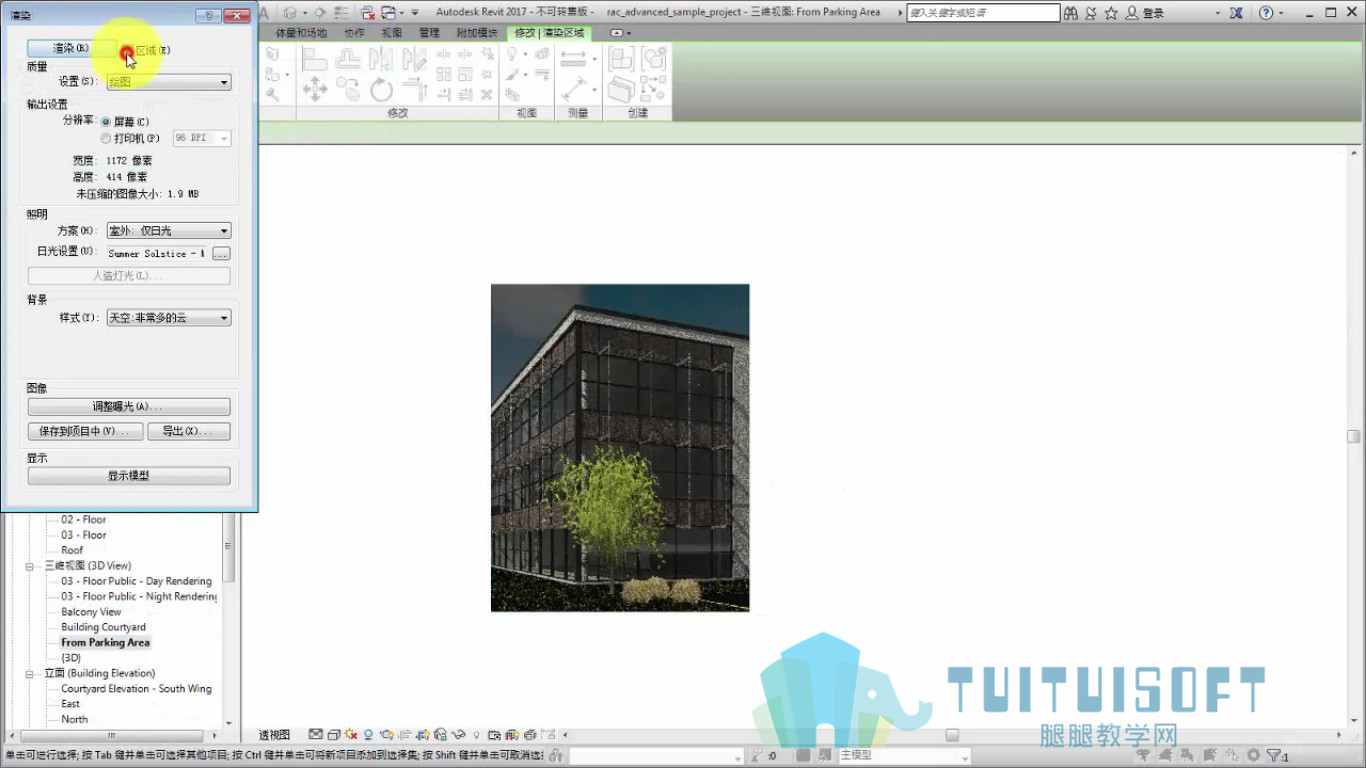Select the Rotate tool in the ribbon
Viewport: 1366px width, 768px height.
click(381, 89)
